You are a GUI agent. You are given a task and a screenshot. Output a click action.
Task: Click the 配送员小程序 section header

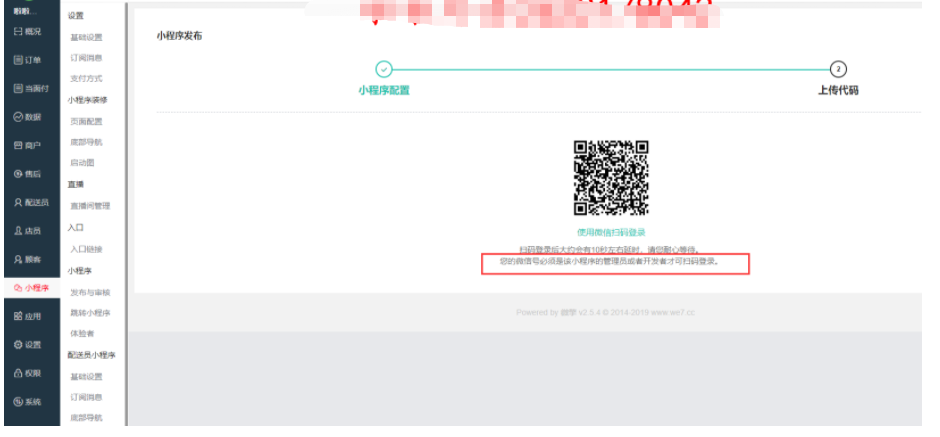92,355
